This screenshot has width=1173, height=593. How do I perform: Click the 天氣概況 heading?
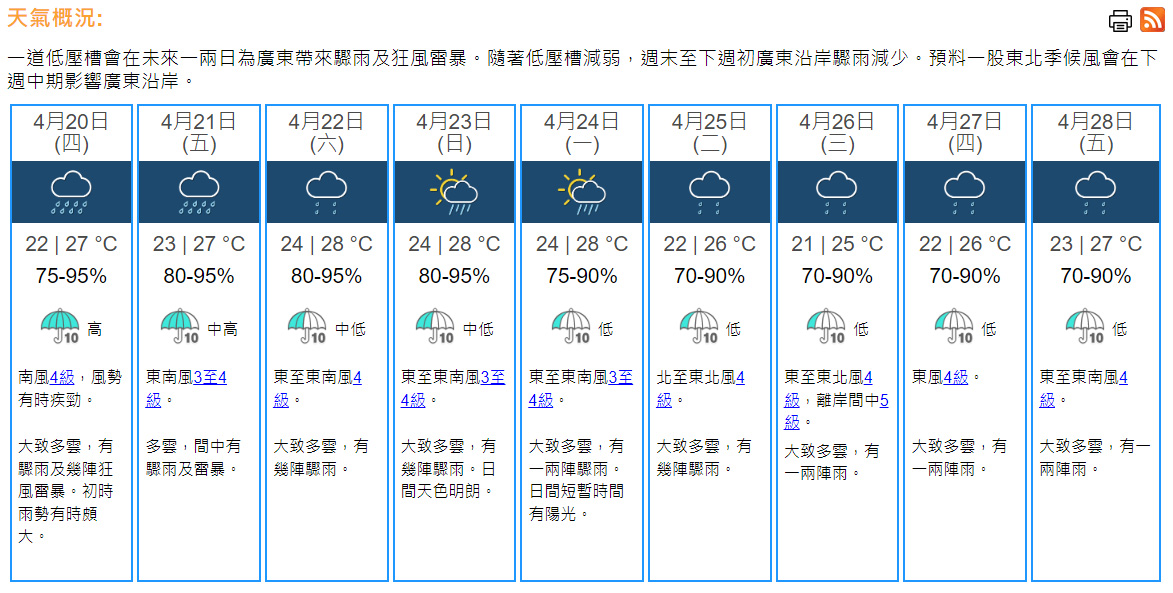(x=54, y=19)
